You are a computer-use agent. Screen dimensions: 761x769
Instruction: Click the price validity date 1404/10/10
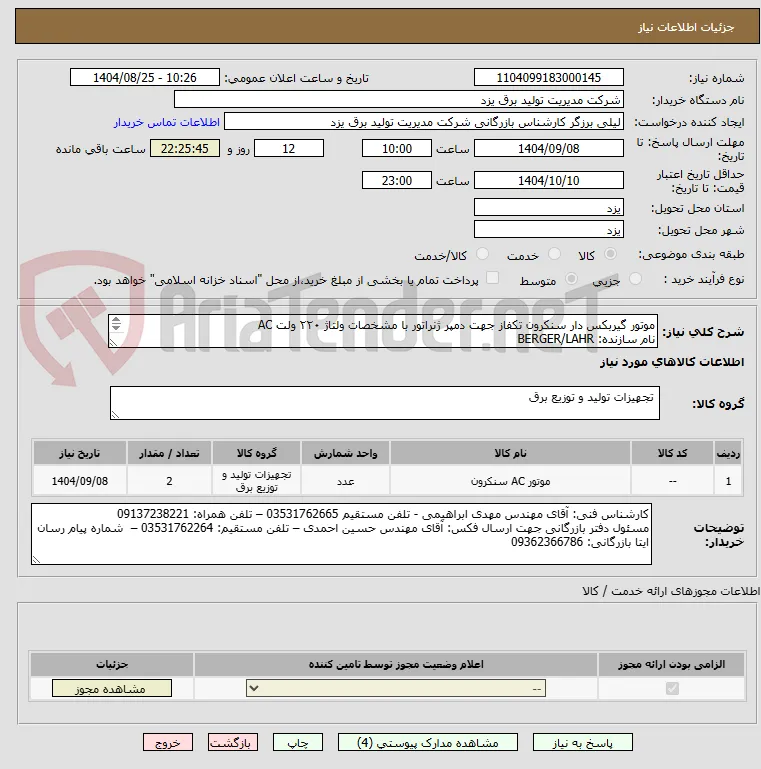(549, 180)
